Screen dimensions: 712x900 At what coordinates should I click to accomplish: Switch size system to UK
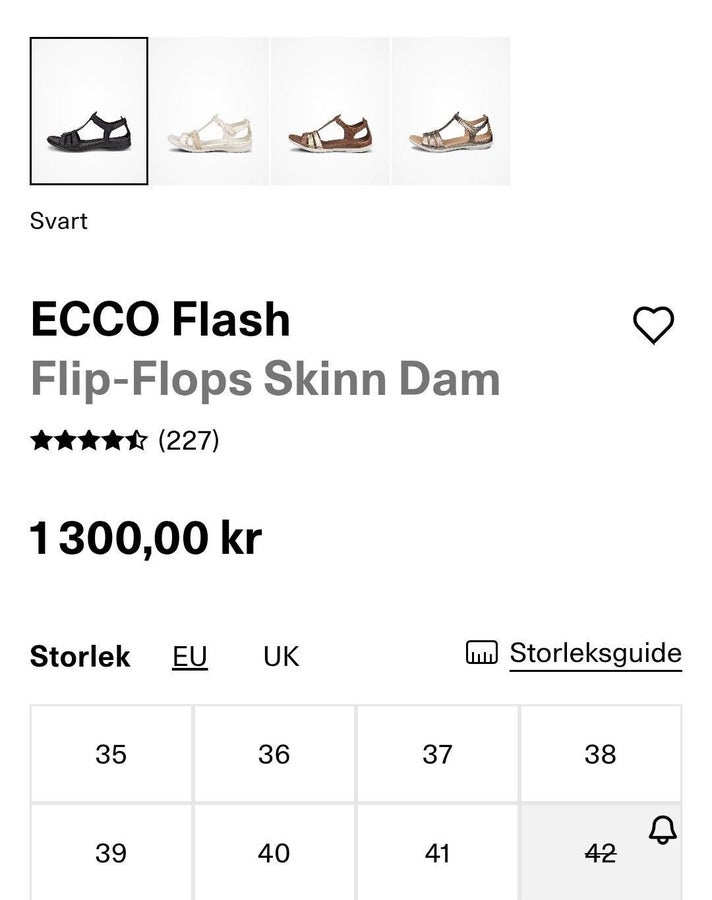tap(281, 657)
